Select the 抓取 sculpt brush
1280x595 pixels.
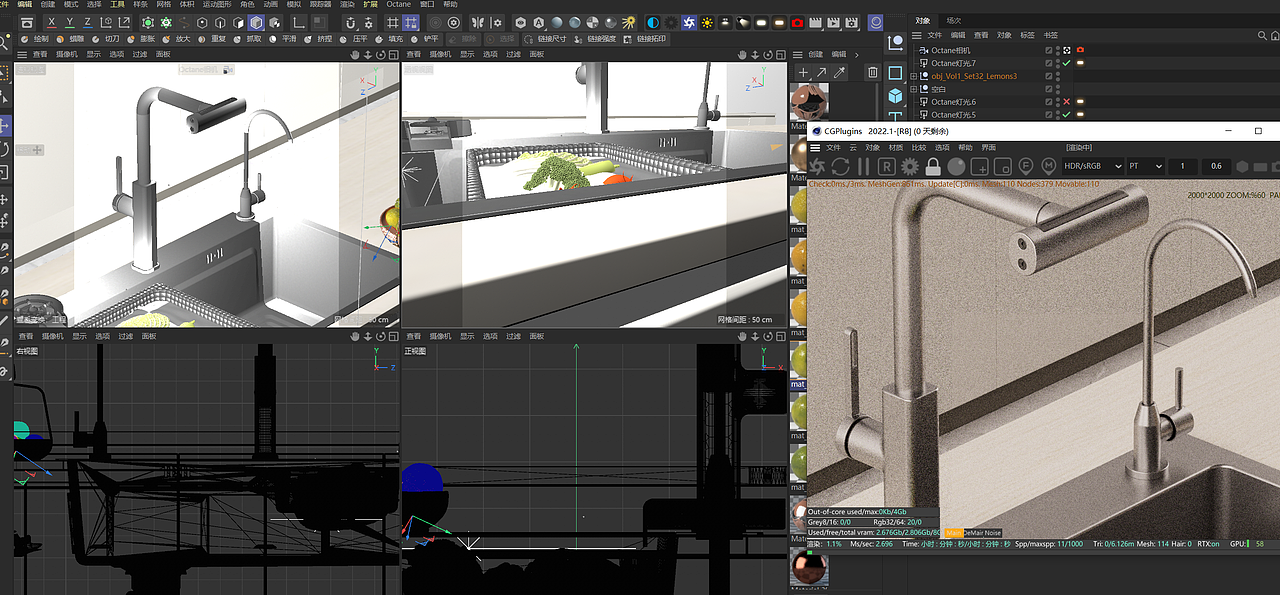[247, 39]
